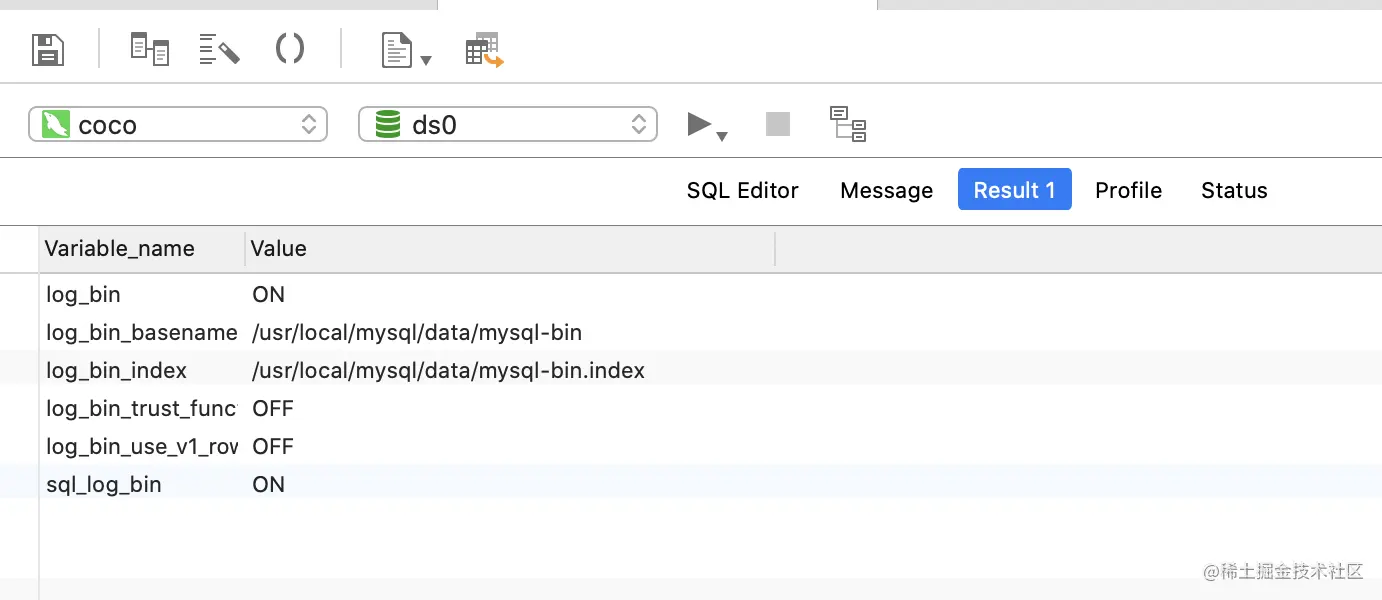Expand the text document icon's dropdown arrow
The width and height of the screenshot is (1382, 600).
tap(426, 60)
